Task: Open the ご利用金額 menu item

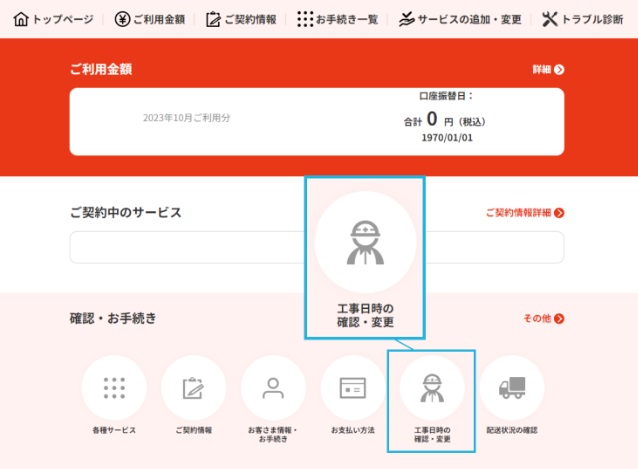Action: (x=150, y=19)
